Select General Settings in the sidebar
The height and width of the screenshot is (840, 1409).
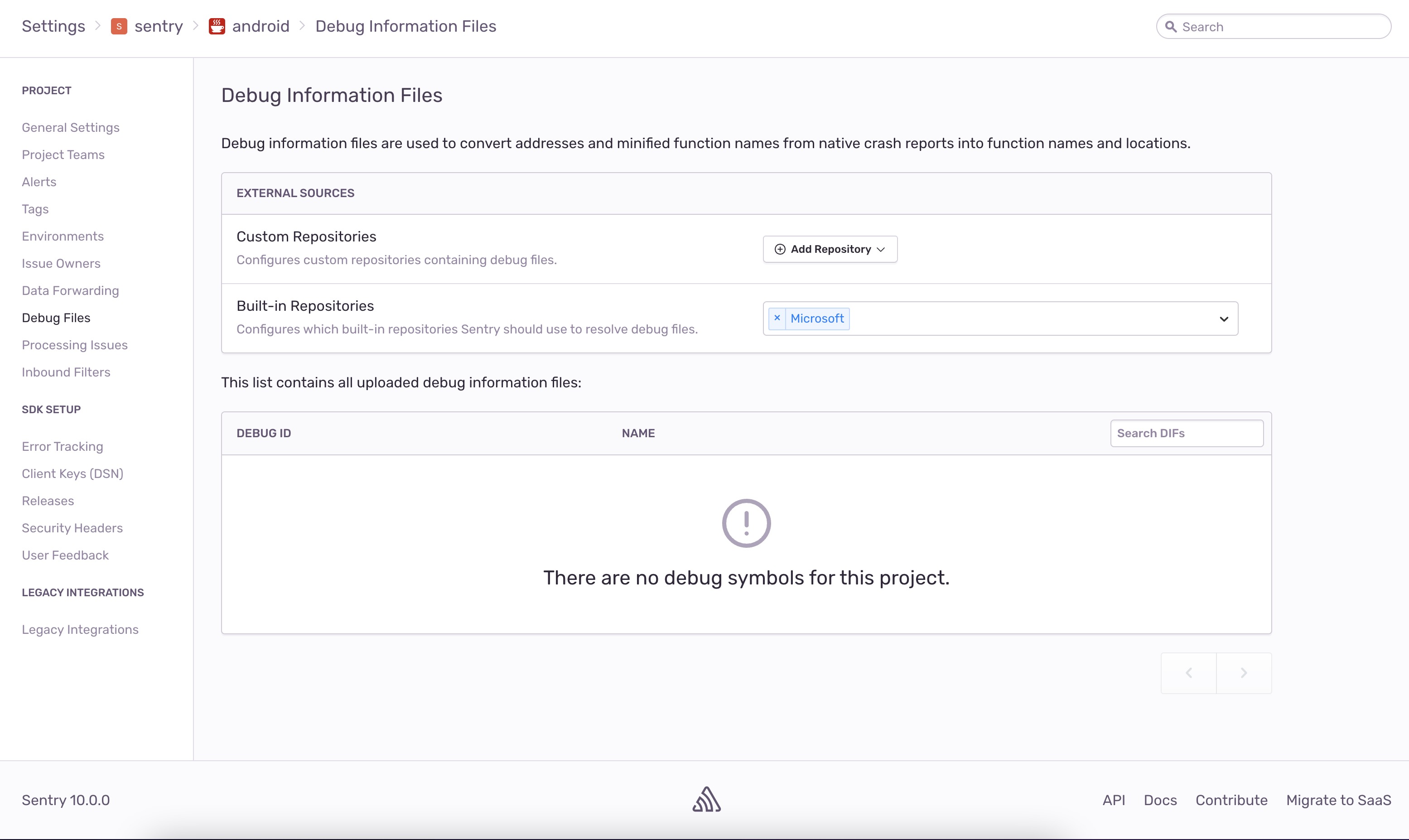pyautogui.click(x=70, y=127)
